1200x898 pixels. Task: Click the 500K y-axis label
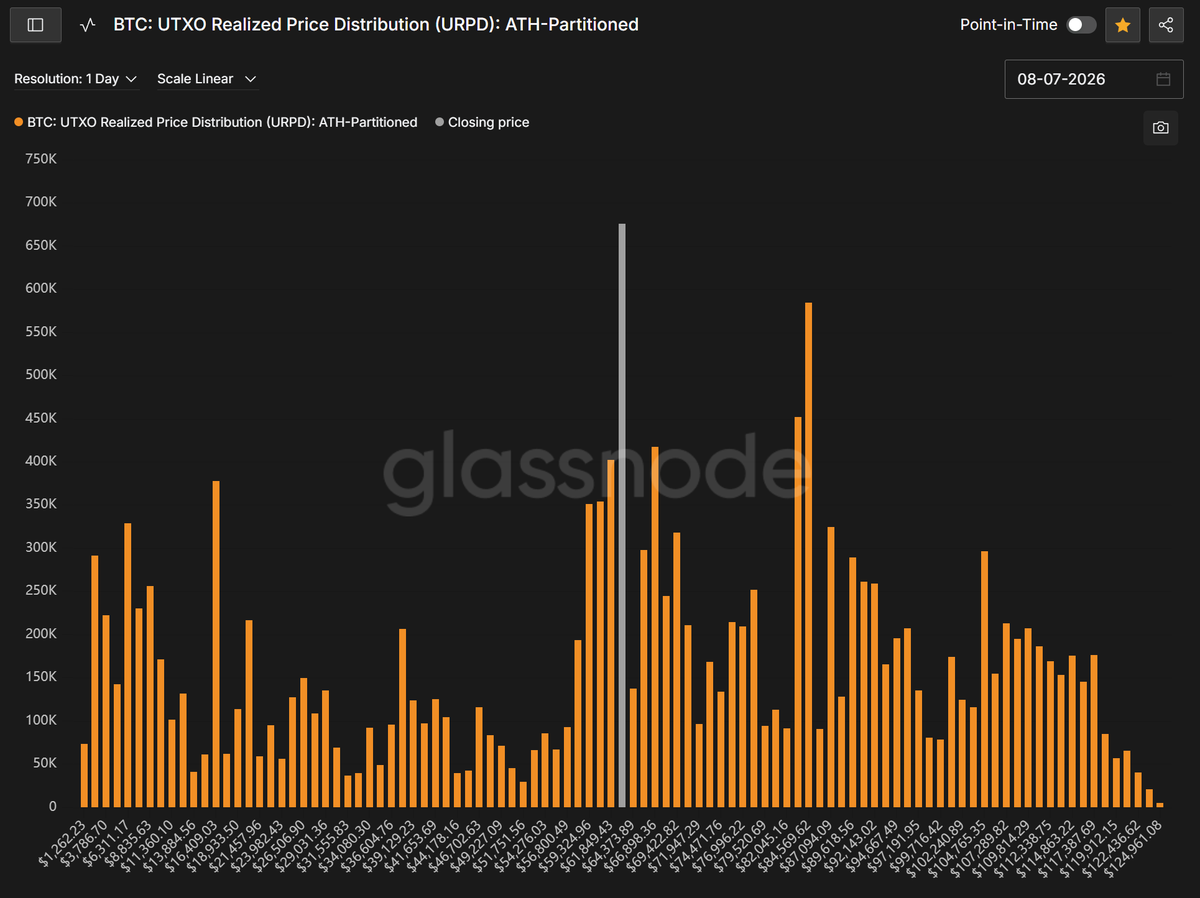(x=43, y=375)
